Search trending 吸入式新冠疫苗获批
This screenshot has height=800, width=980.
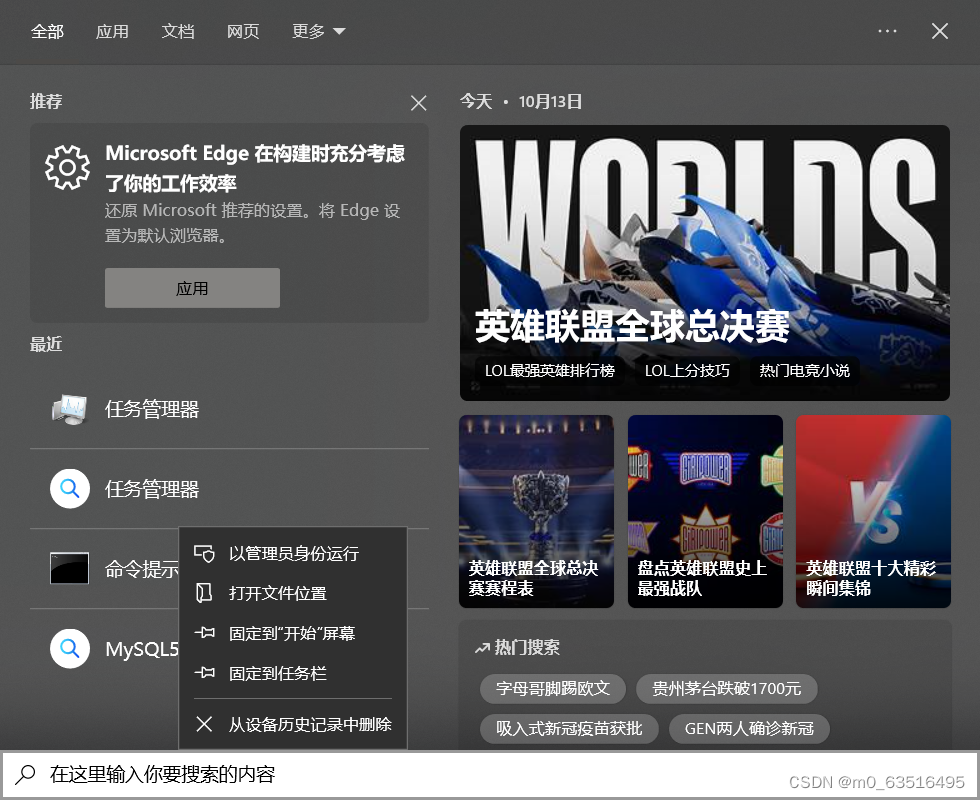click(569, 729)
